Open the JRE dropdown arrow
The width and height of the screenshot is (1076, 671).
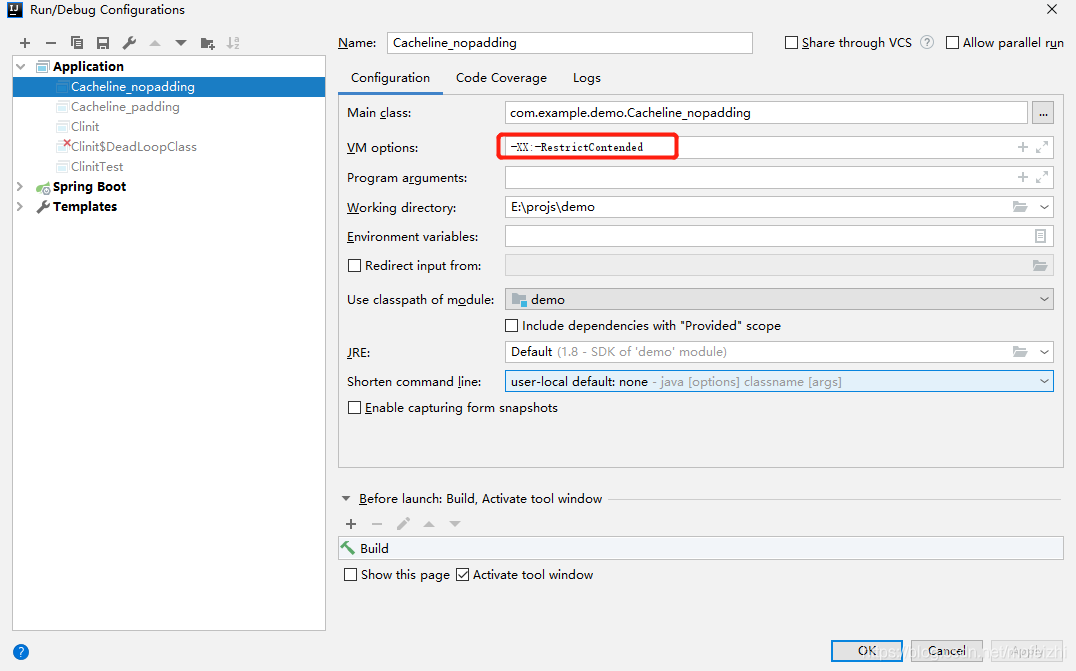pos(1044,352)
